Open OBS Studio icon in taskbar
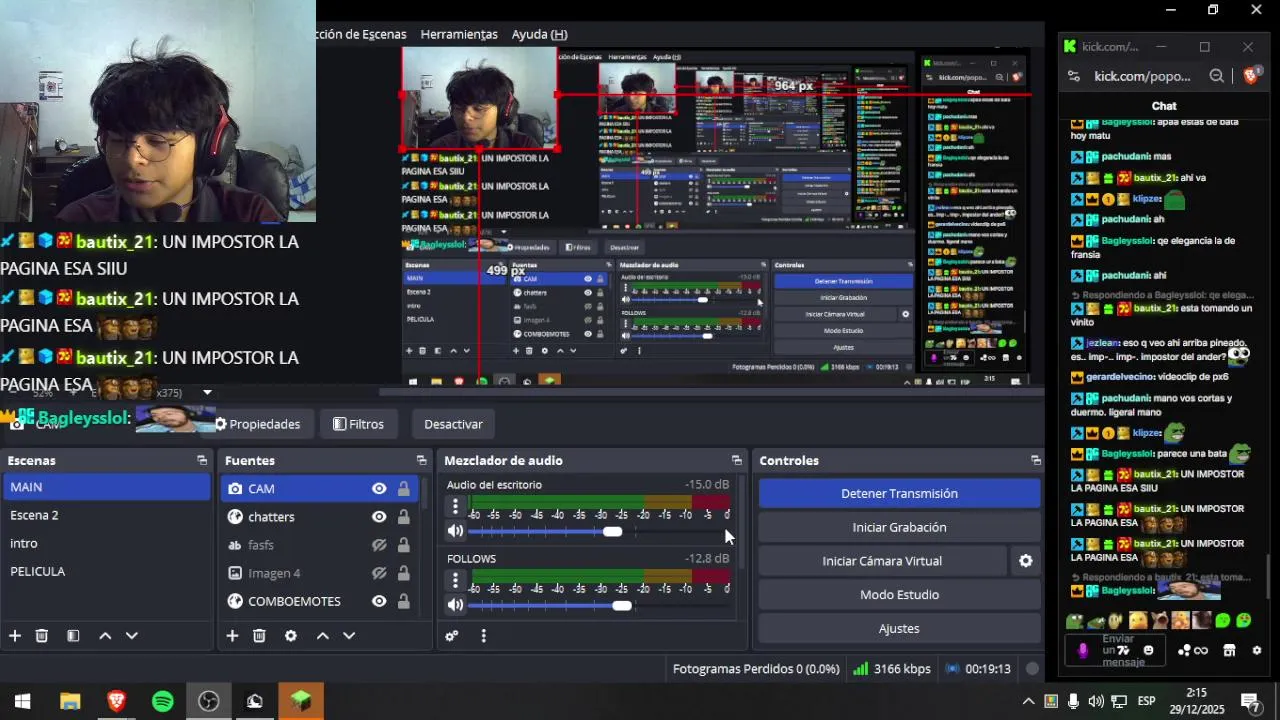This screenshot has width=1280, height=720. point(209,702)
